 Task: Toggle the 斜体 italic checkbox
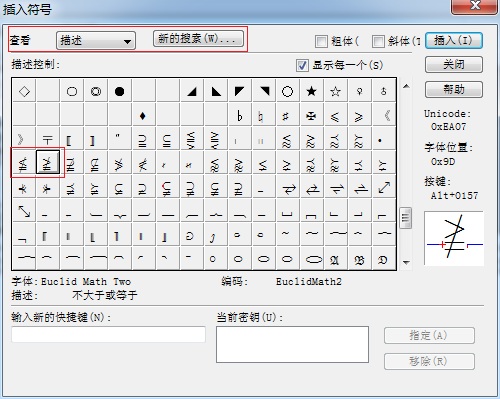[378, 41]
